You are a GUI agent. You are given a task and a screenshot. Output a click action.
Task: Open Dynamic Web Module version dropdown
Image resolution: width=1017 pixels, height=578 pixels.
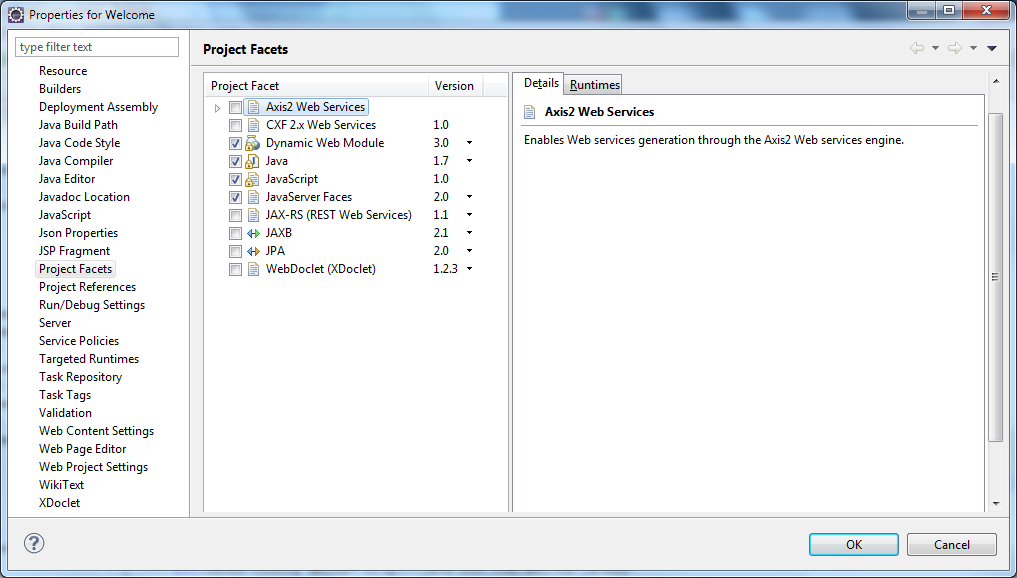[470, 143]
